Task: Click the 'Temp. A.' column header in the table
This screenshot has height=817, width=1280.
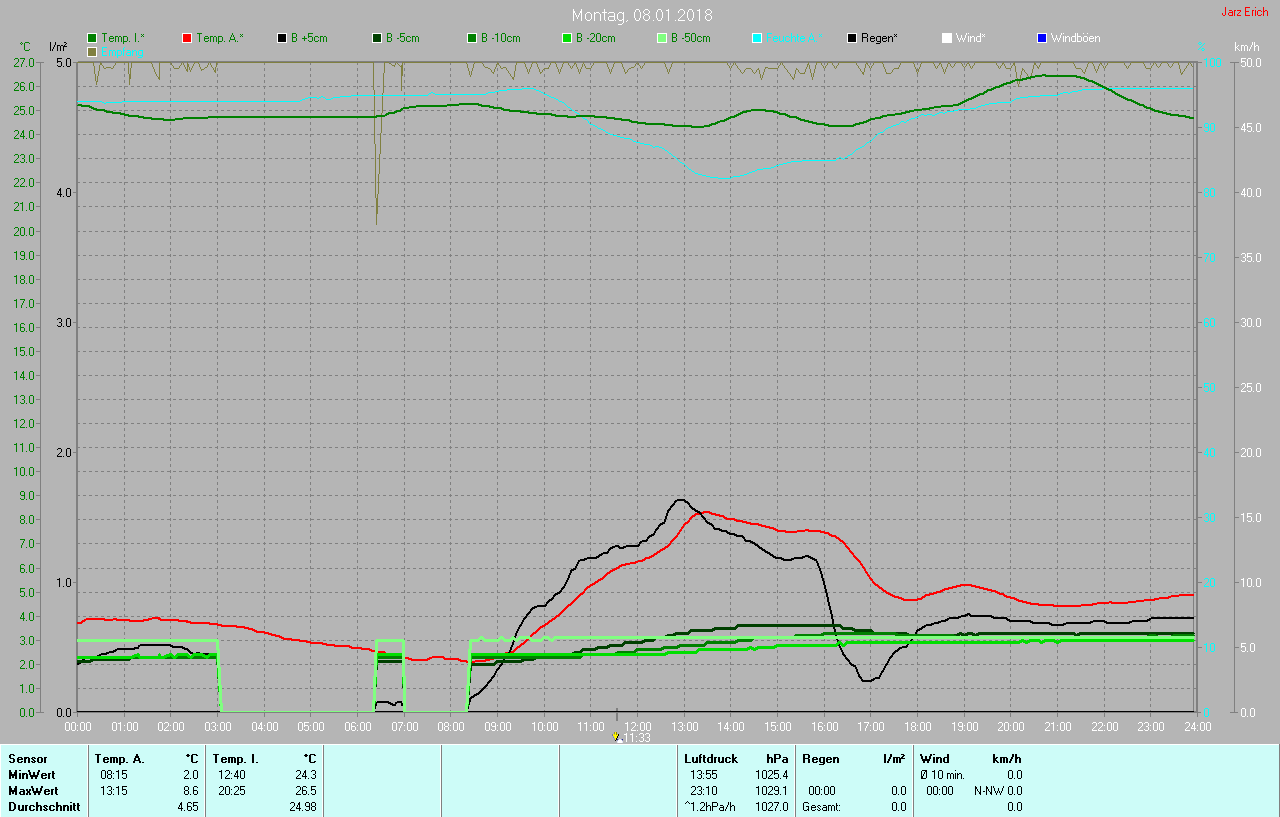Action: pyautogui.click(x=120, y=759)
